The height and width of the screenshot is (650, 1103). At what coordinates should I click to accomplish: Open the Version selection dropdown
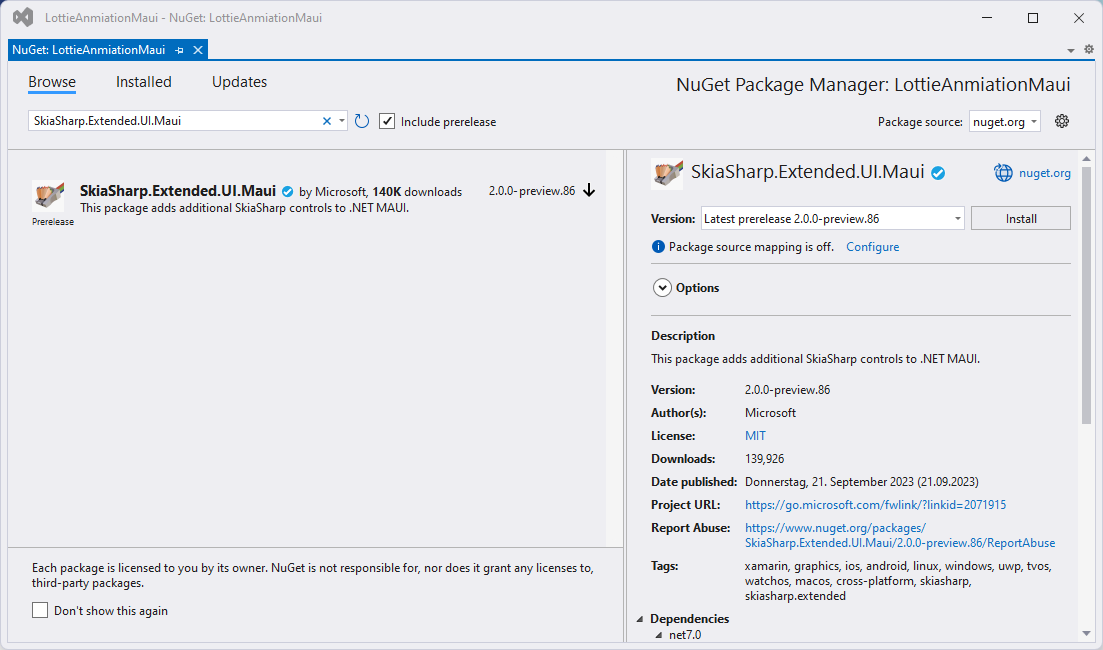click(957, 218)
